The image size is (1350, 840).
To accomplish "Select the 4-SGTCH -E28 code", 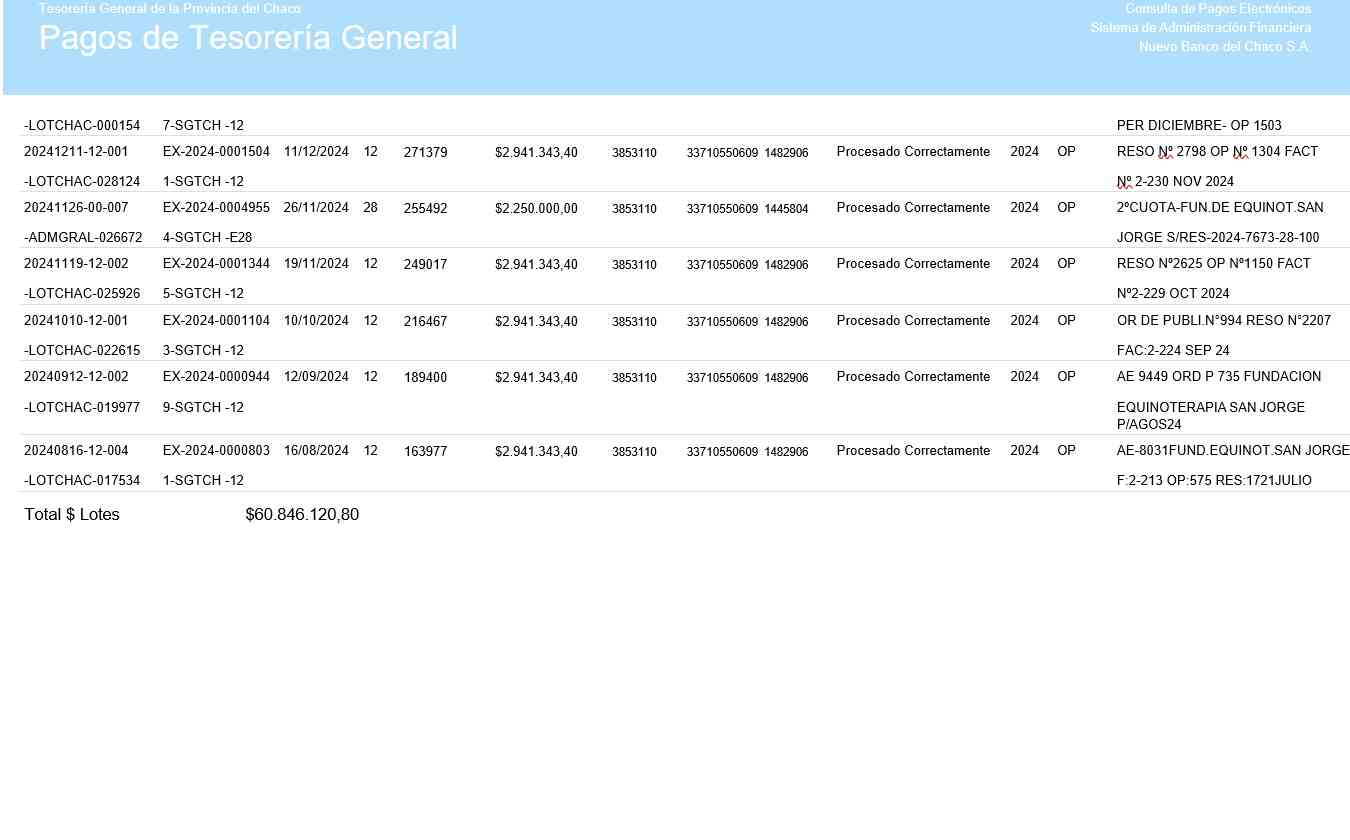I will click(207, 238).
